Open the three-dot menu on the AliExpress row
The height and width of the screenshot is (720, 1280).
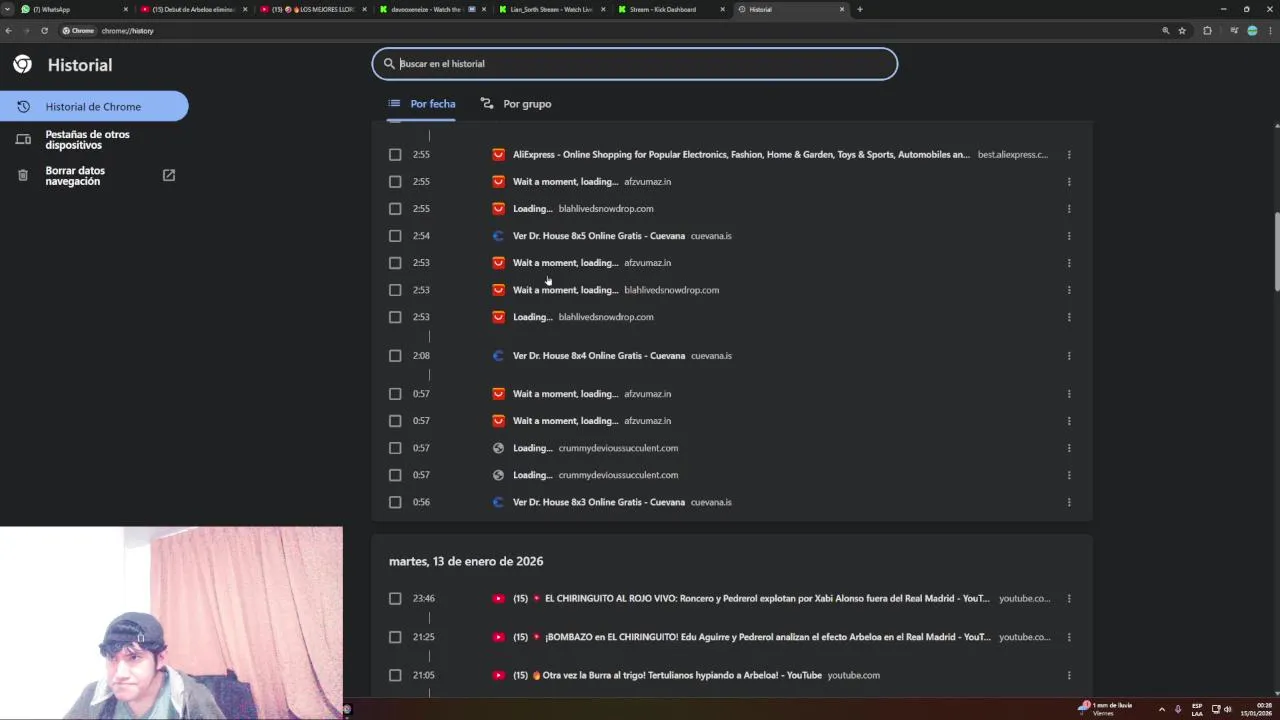click(1069, 154)
